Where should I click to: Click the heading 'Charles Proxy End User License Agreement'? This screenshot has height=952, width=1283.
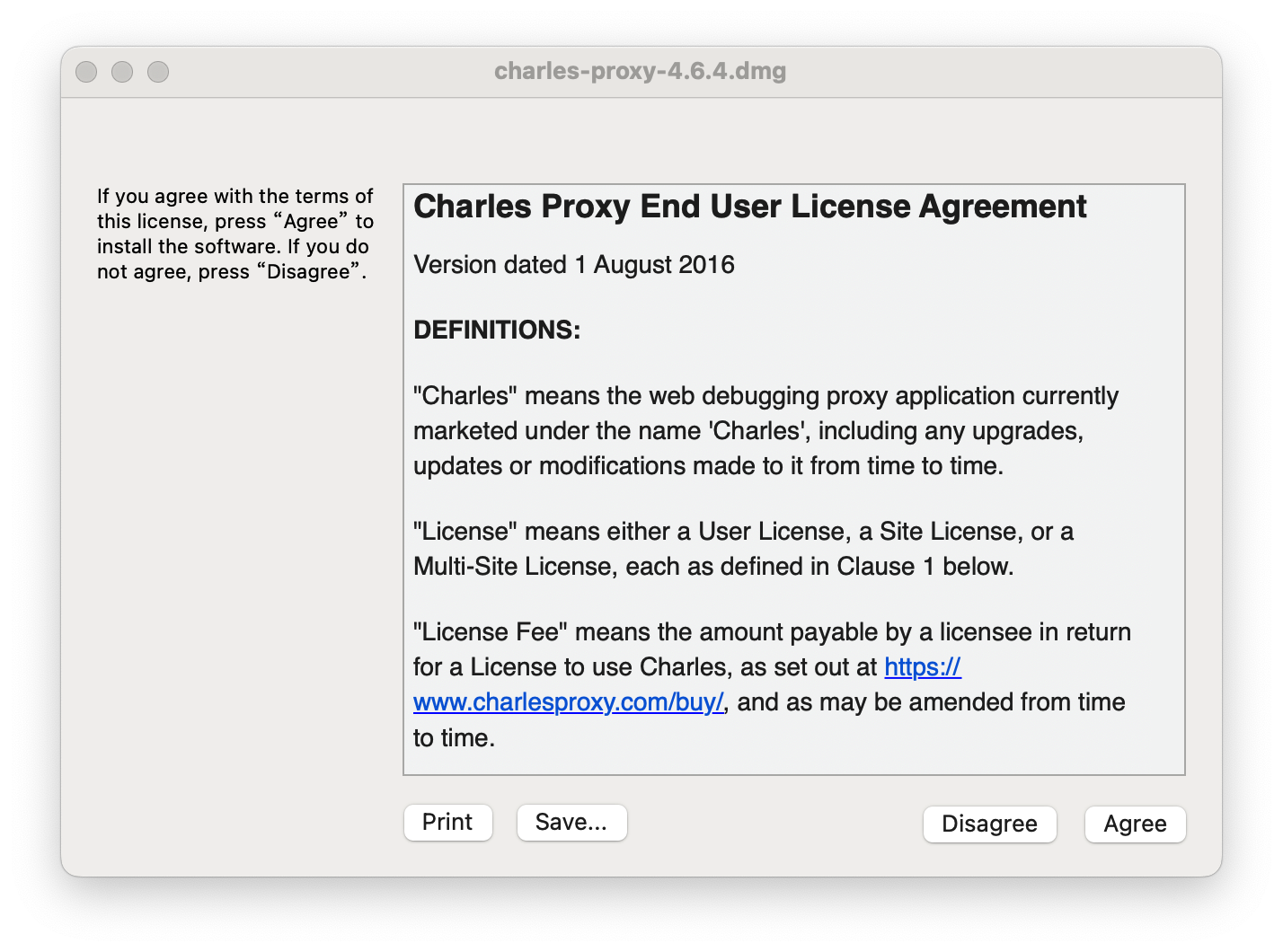pyautogui.click(x=750, y=207)
